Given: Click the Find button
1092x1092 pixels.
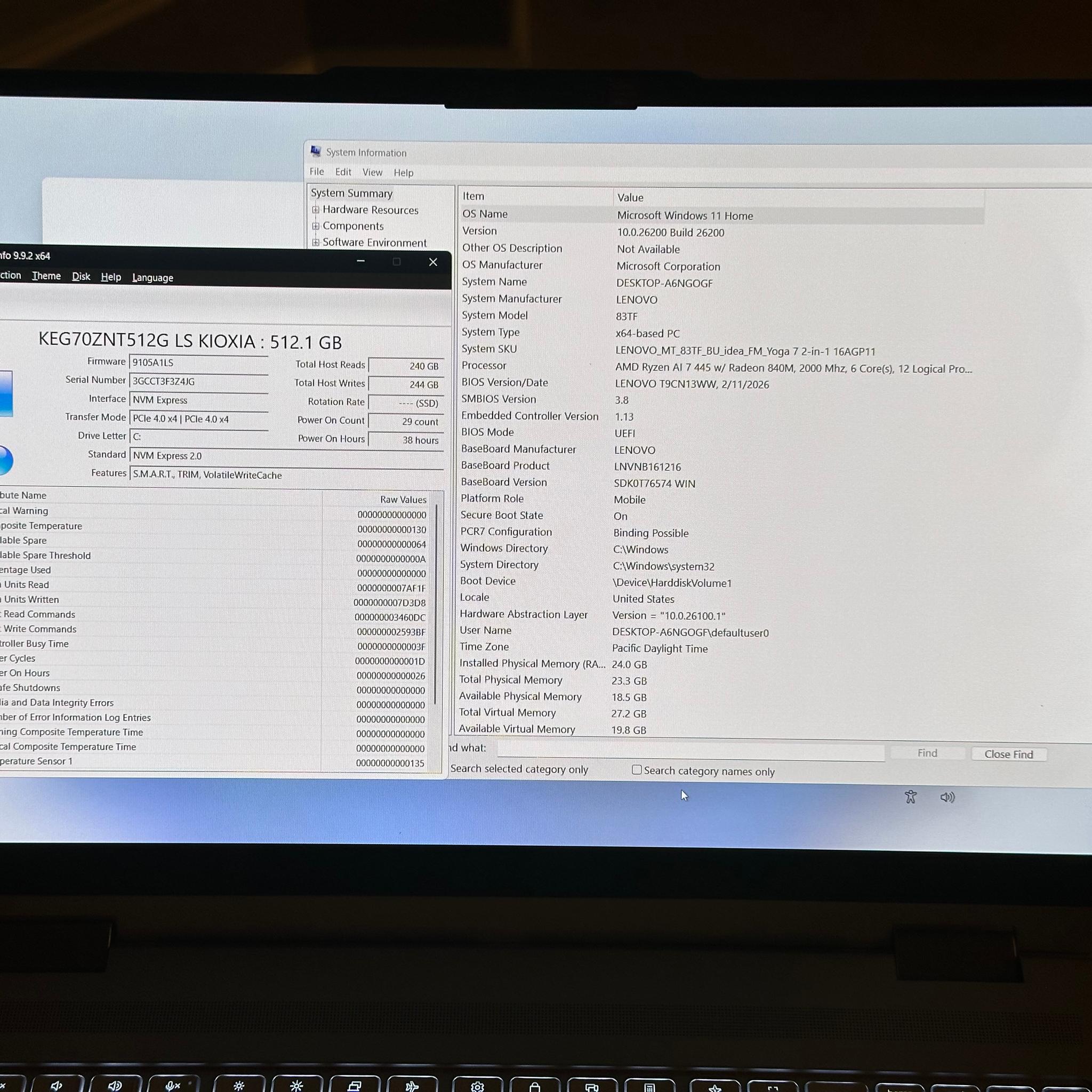Looking at the screenshot, I should (x=927, y=753).
